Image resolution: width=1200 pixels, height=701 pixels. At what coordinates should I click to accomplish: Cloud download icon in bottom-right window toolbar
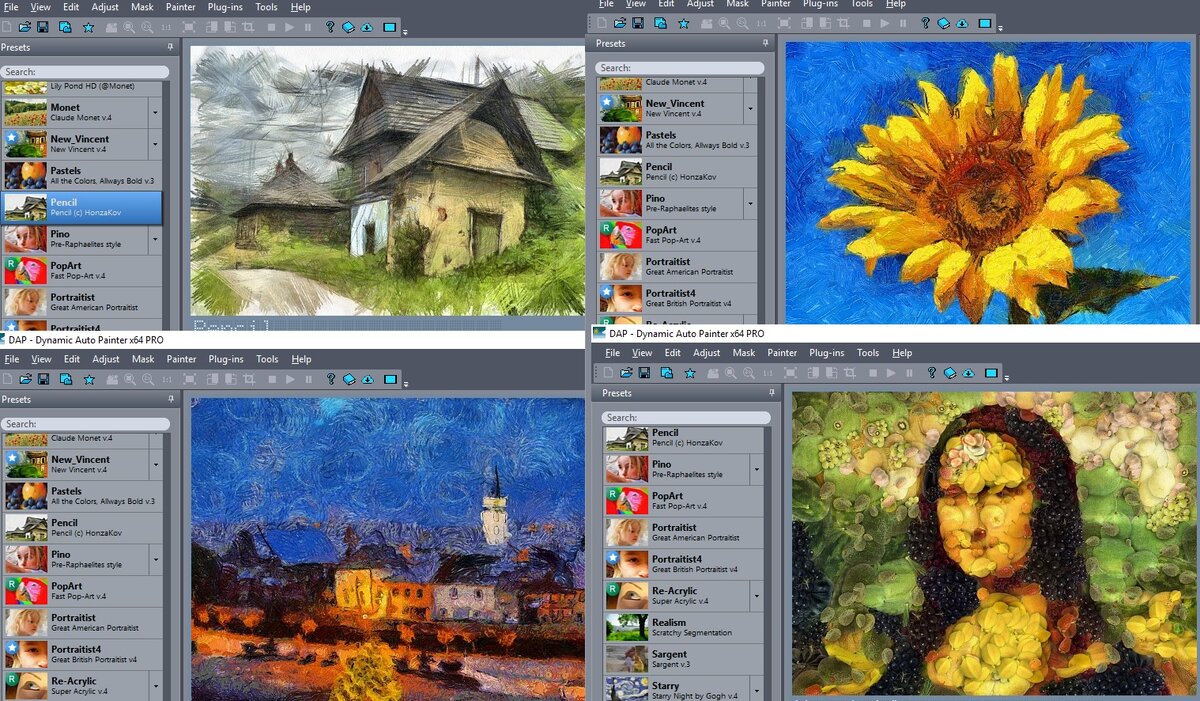pyautogui.click(x=968, y=373)
